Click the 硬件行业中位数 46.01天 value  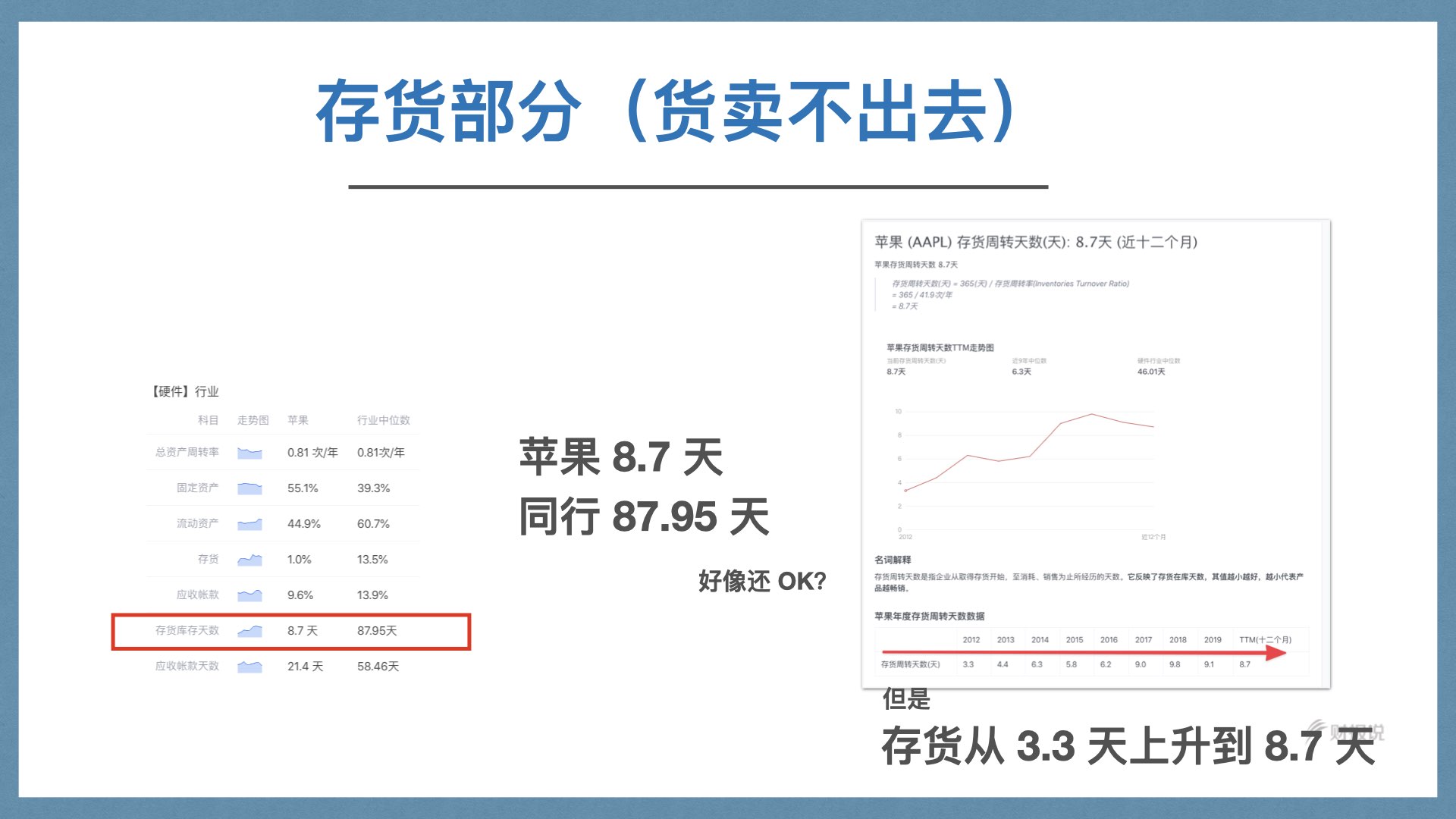coord(1150,372)
